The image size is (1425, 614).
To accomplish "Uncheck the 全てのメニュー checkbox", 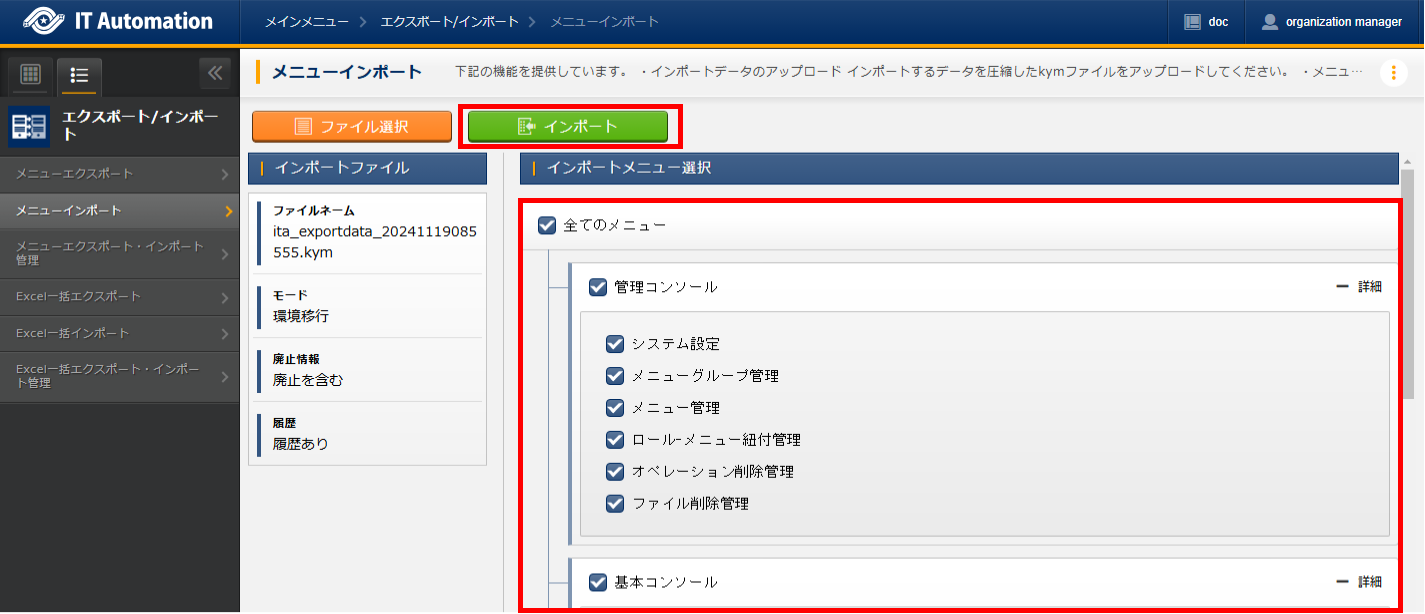I will (x=547, y=225).
